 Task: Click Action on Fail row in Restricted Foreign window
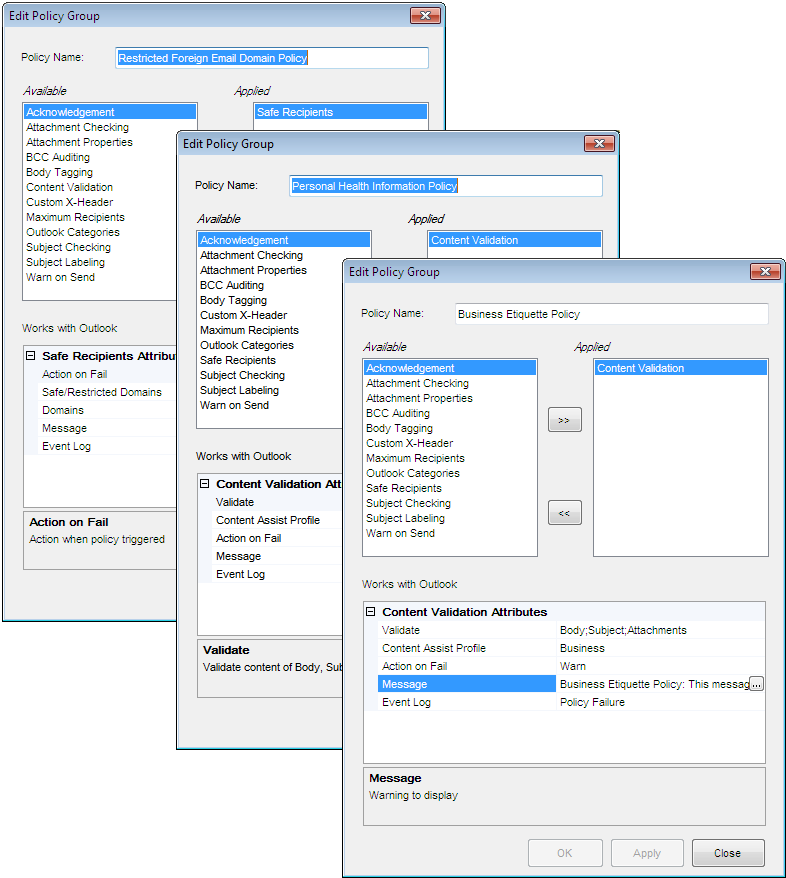coord(107,374)
